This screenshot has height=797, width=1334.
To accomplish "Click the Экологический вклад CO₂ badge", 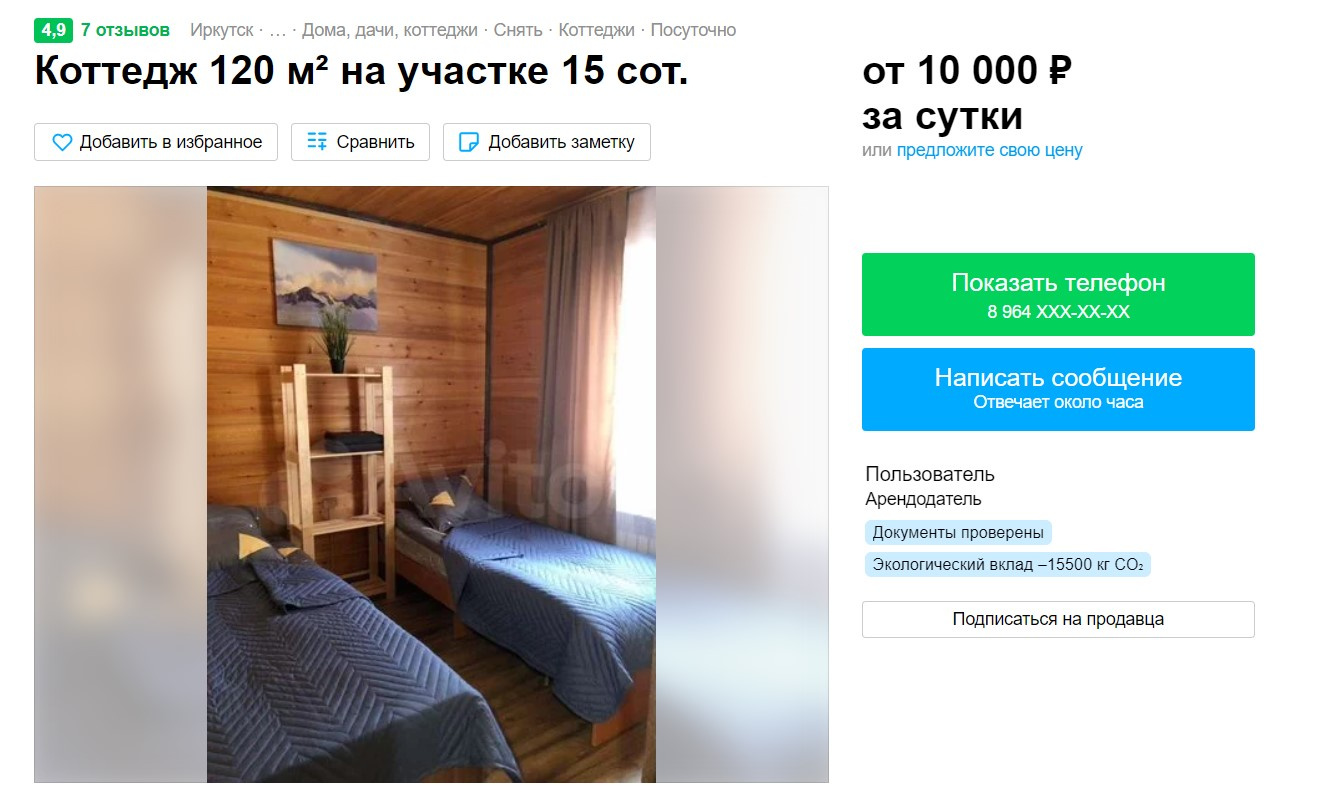I will click(1008, 564).
